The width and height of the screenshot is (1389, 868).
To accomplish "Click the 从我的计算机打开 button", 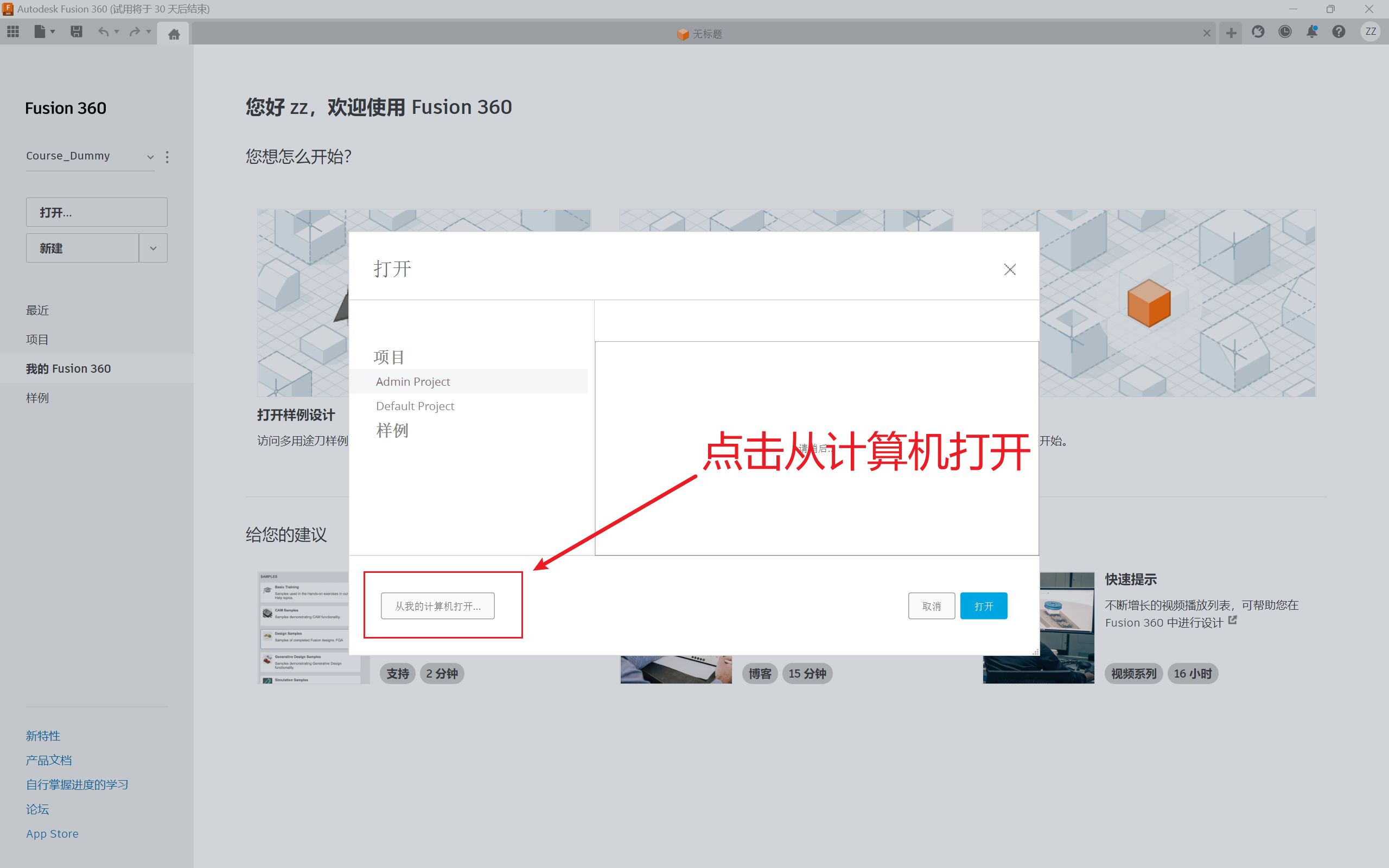I will (438, 605).
